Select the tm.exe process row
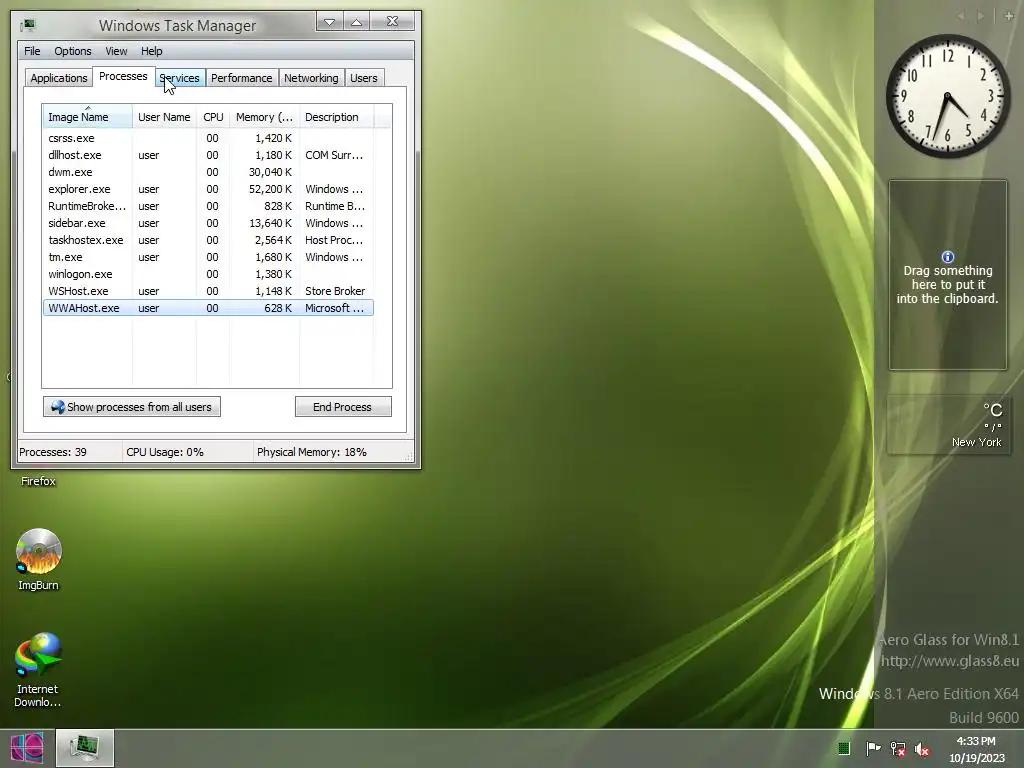Viewport: 1024px width, 768px height. pyautogui.click(x=208, y=257)
